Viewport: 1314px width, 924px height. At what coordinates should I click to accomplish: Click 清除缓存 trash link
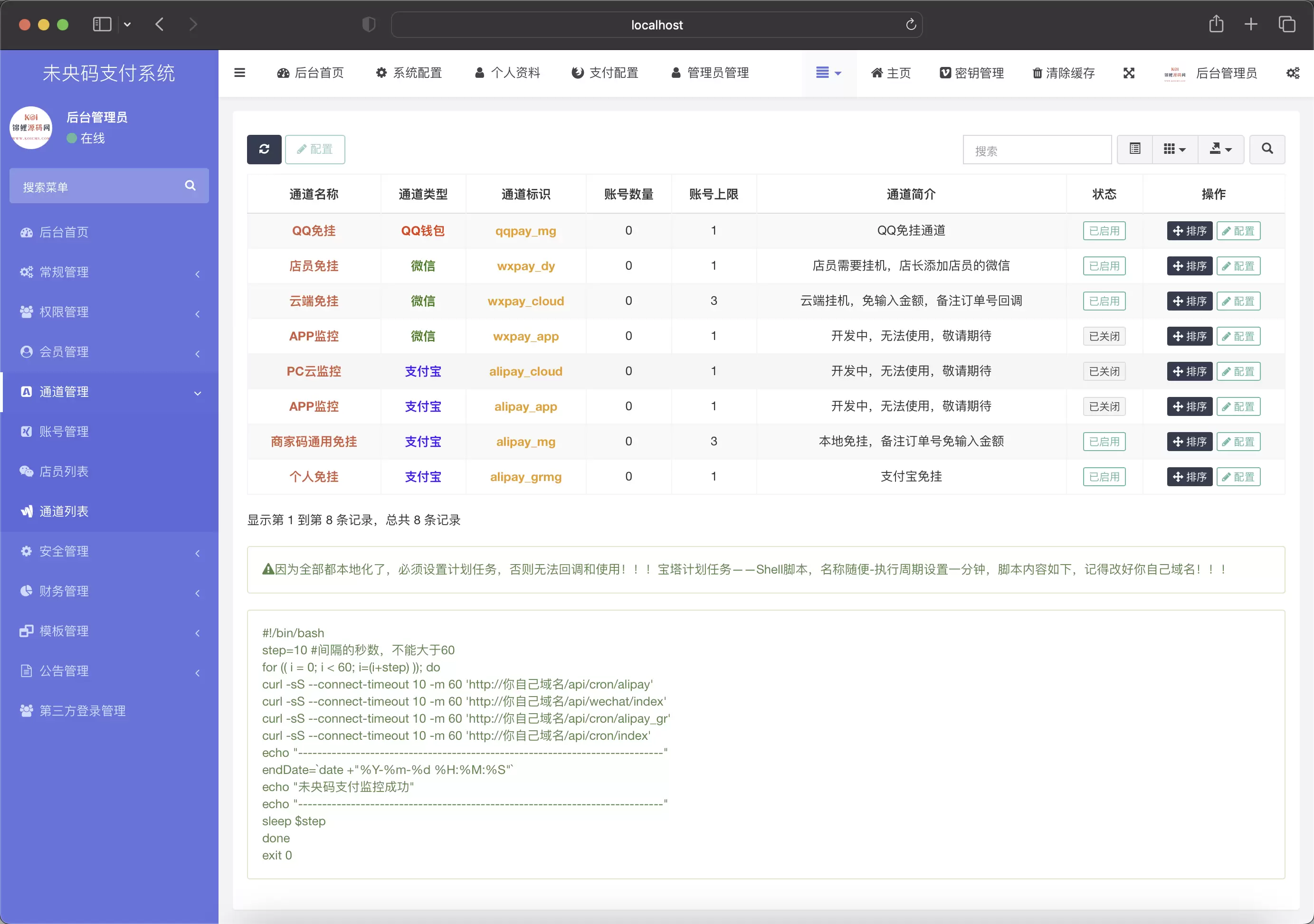[1063, 73]
